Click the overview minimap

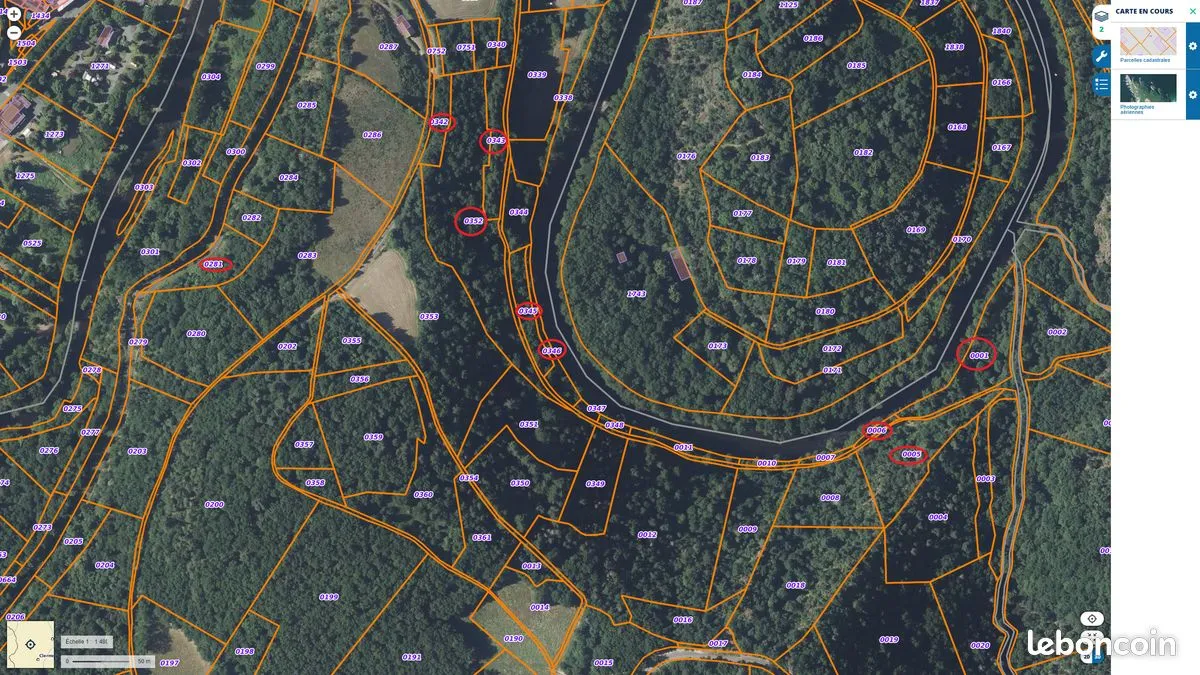click(30, 644)
